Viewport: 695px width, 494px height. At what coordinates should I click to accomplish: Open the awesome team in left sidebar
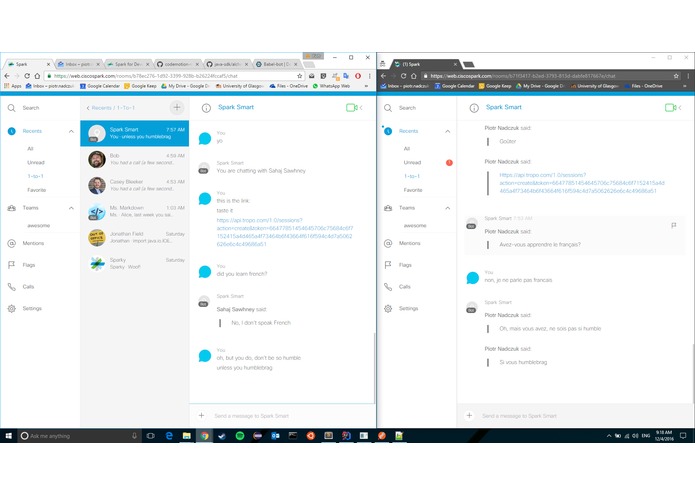click(x=39, y=226)
